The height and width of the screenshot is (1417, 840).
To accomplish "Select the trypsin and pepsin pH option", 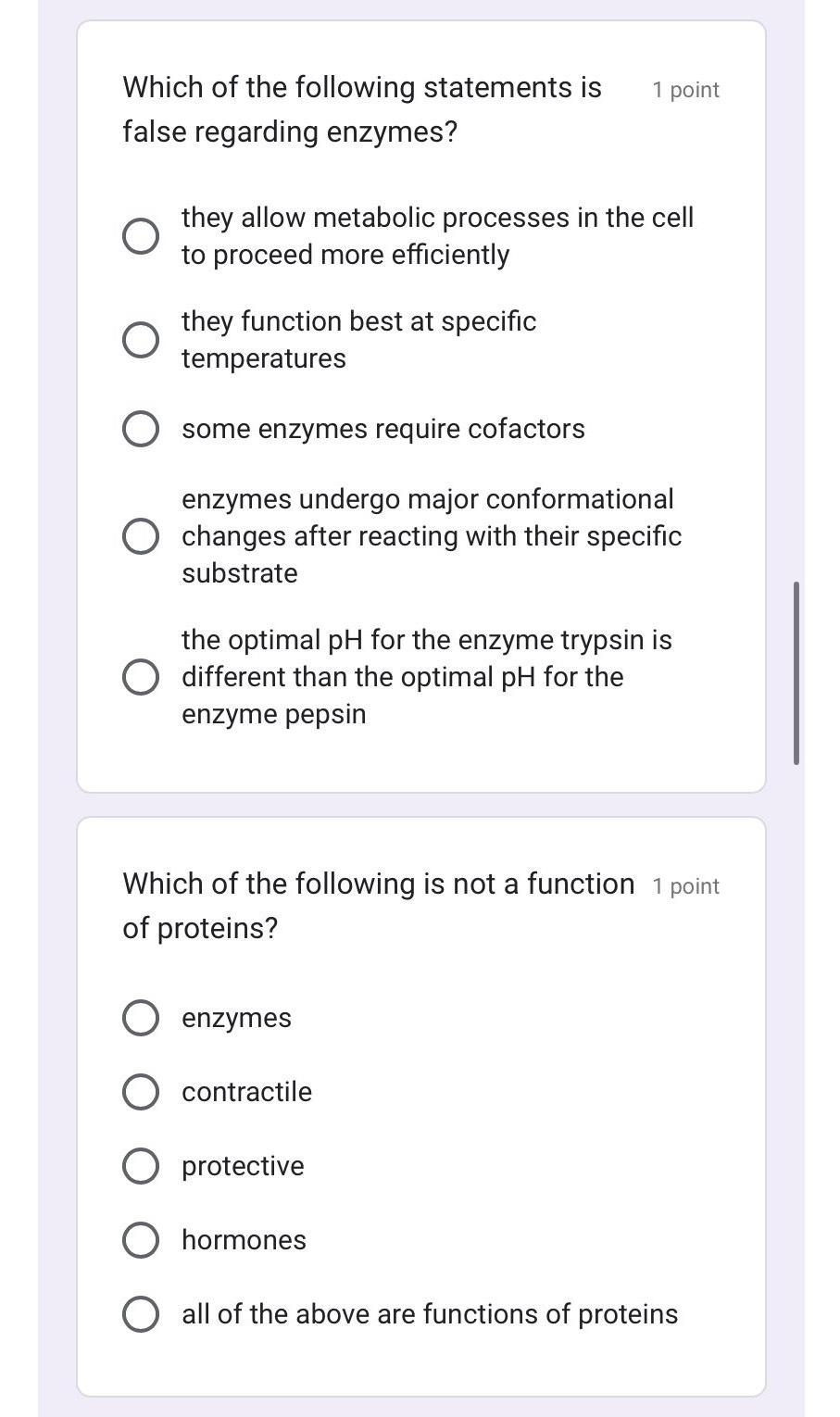I will point(140,677).
